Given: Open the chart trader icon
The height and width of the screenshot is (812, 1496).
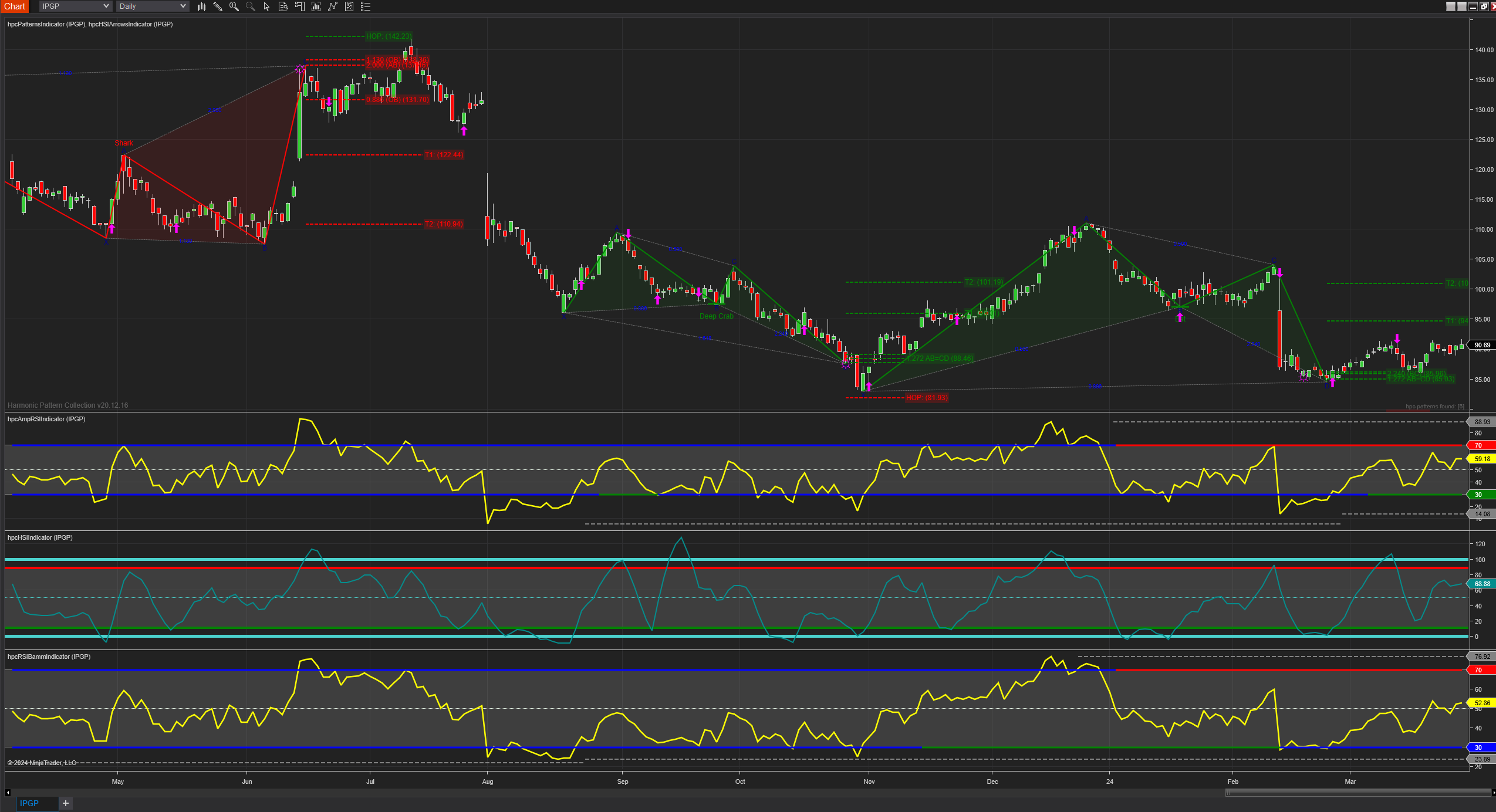Looking at the screenshot, I should pyautogui.click(x=300, y=6).
